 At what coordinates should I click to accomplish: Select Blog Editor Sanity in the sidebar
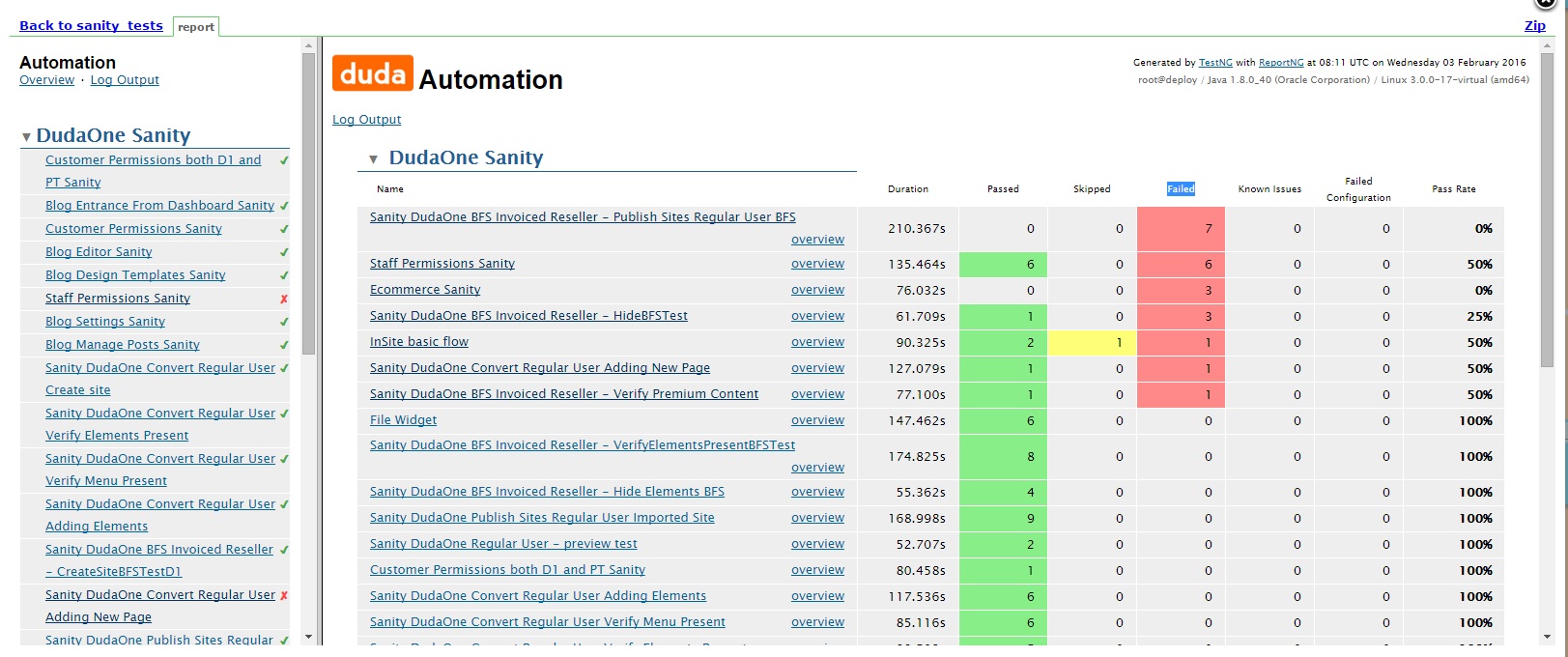(99, 252)
